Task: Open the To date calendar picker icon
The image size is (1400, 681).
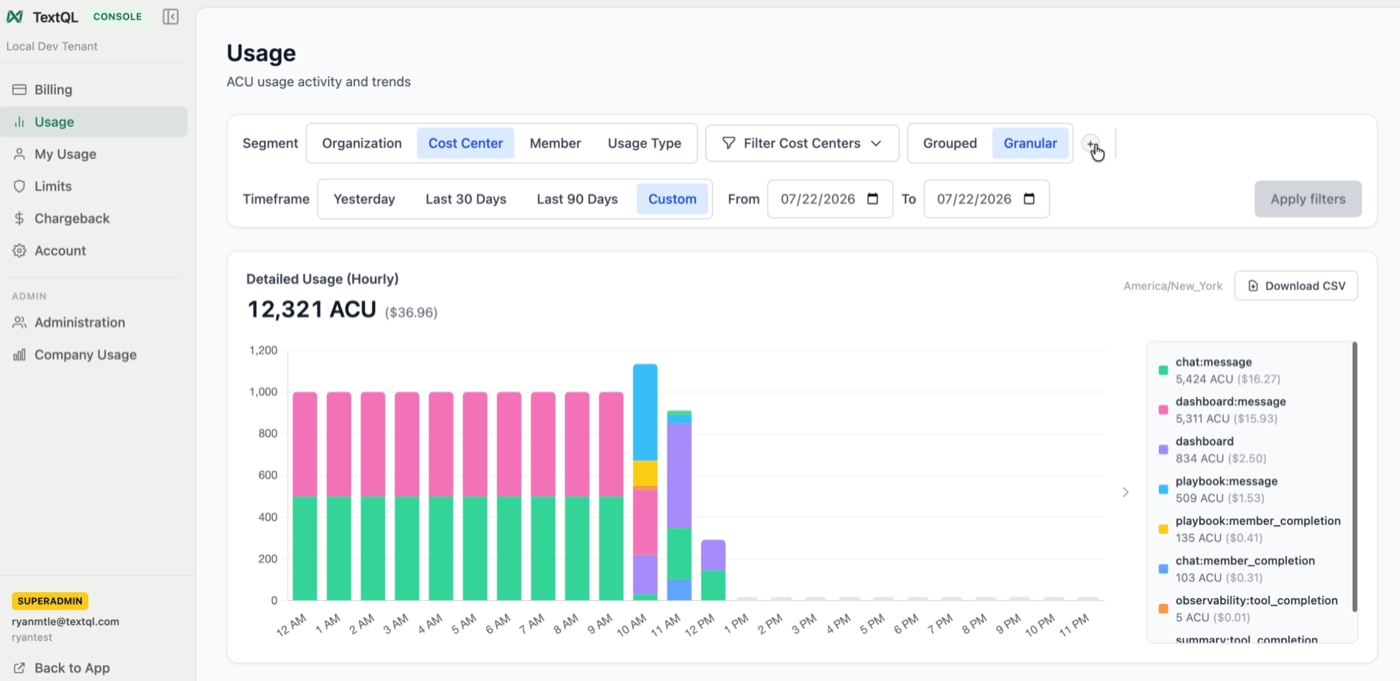Action: [1029, 199]
